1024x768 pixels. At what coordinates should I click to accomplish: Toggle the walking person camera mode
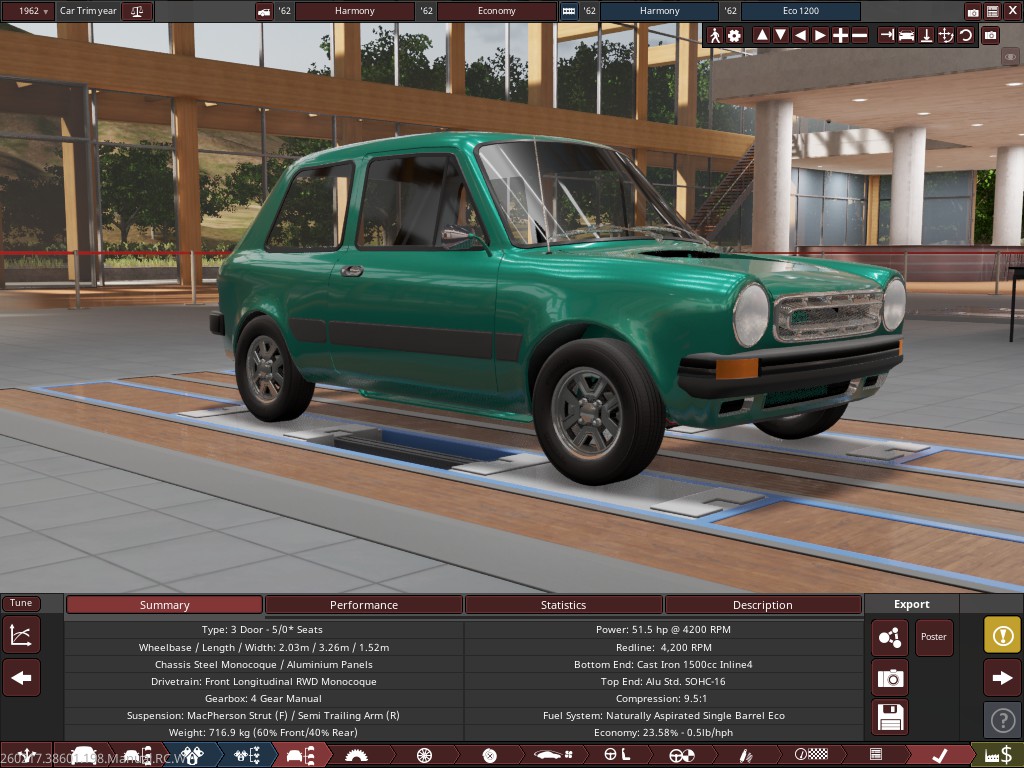click(715, 35)
